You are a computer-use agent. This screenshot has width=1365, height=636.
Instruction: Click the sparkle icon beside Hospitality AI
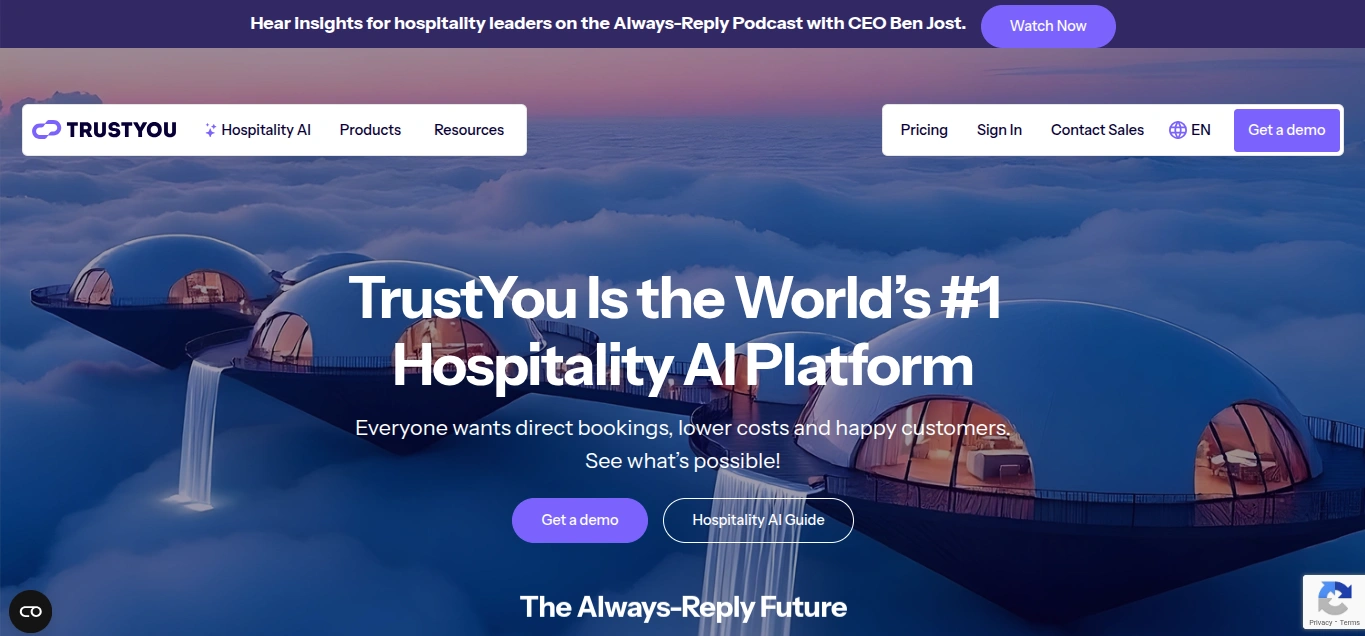point(210,130)
